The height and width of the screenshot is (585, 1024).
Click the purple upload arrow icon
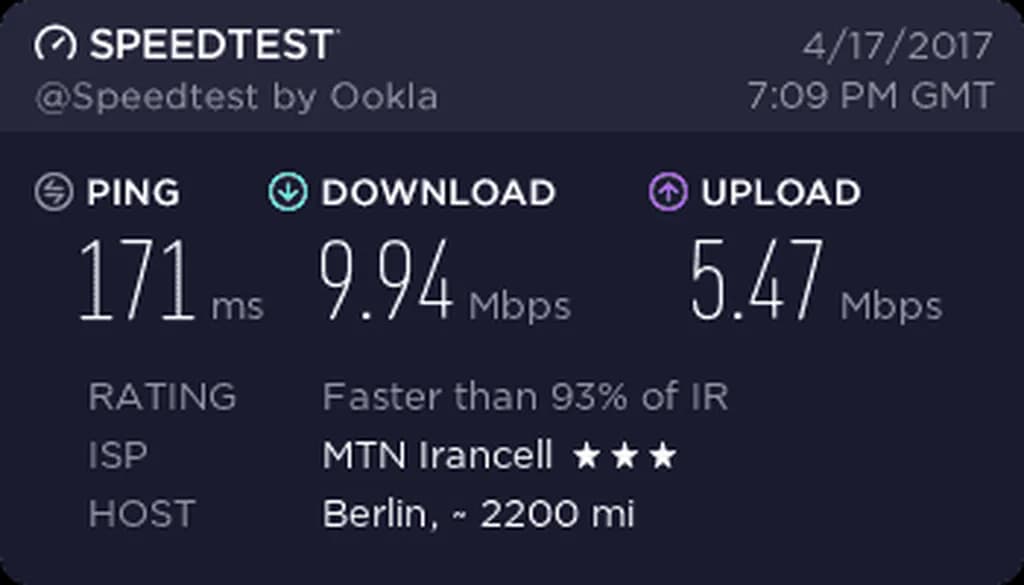668,192
